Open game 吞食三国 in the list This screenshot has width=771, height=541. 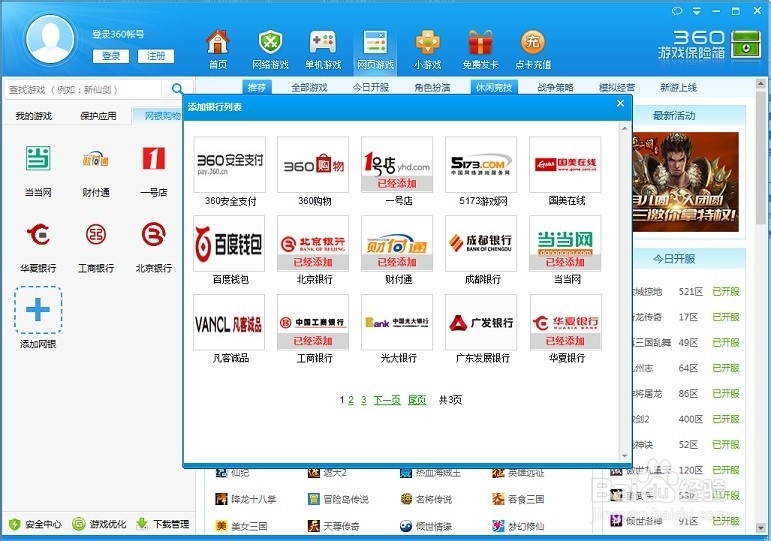tap(518, 499)
